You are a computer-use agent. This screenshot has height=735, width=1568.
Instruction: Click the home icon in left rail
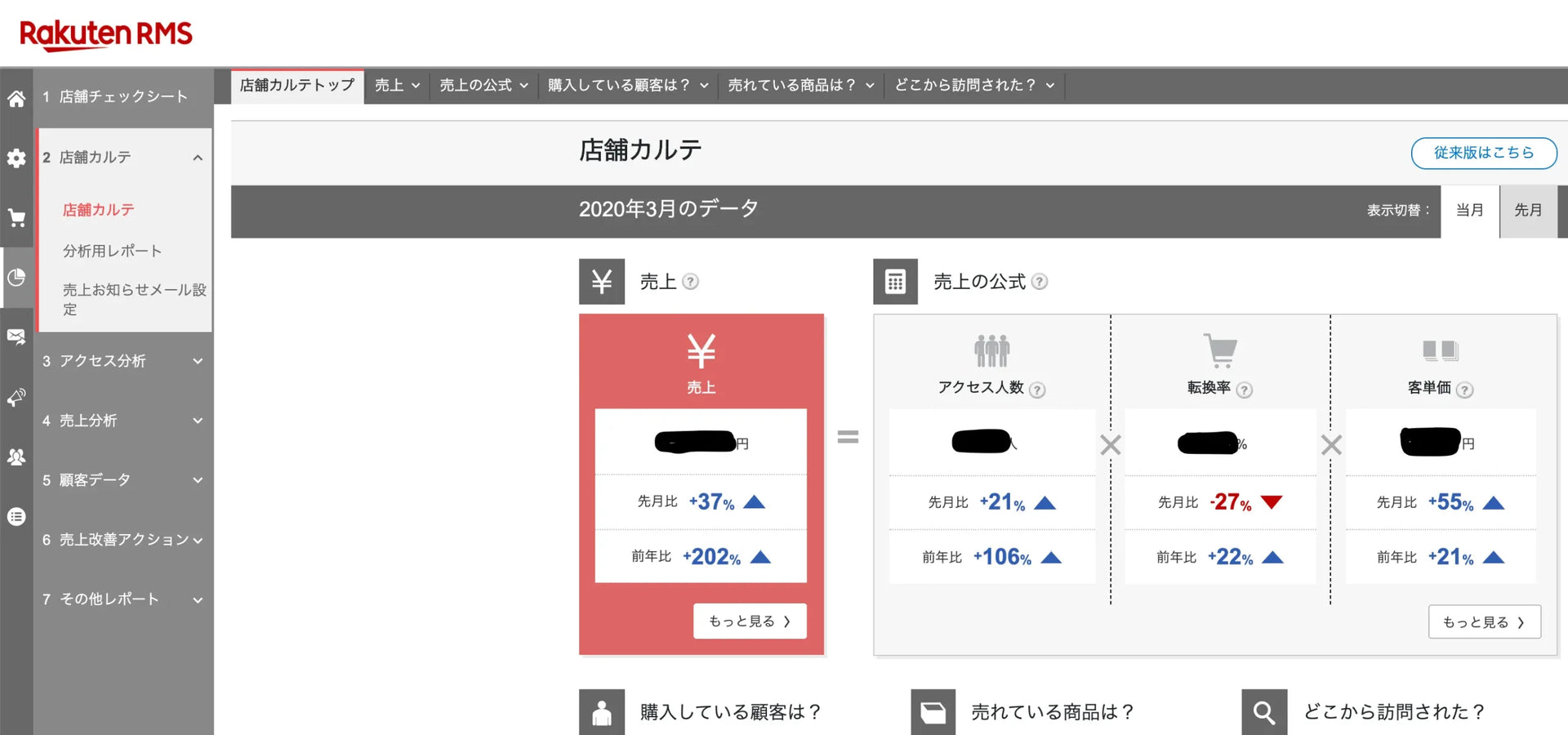point(16,99)
